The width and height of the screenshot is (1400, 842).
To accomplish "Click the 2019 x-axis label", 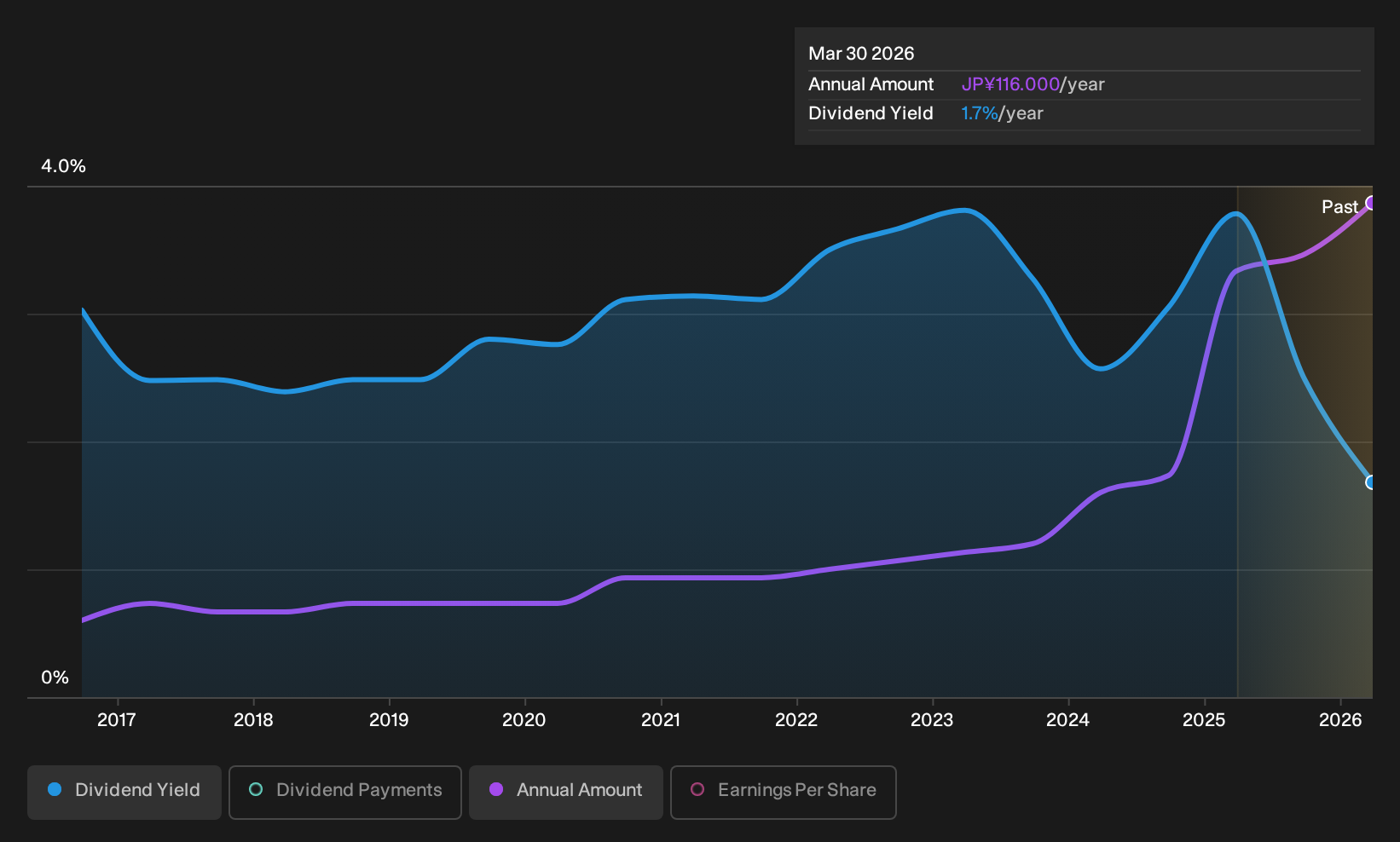I will coord(389,720).
